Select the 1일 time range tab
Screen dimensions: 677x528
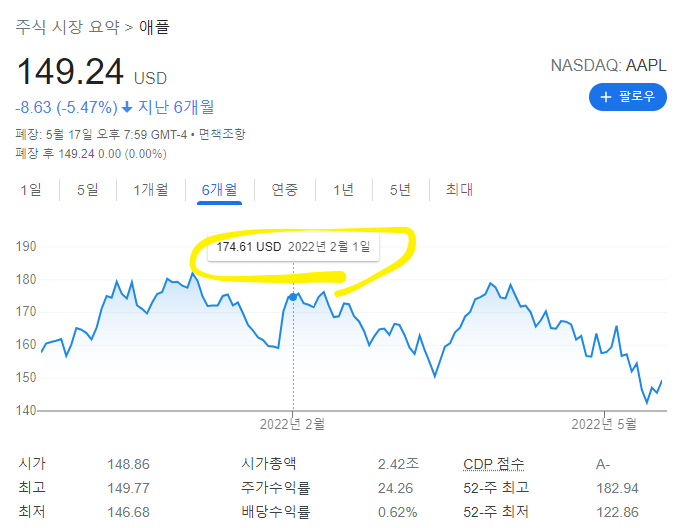pos(31,190)
